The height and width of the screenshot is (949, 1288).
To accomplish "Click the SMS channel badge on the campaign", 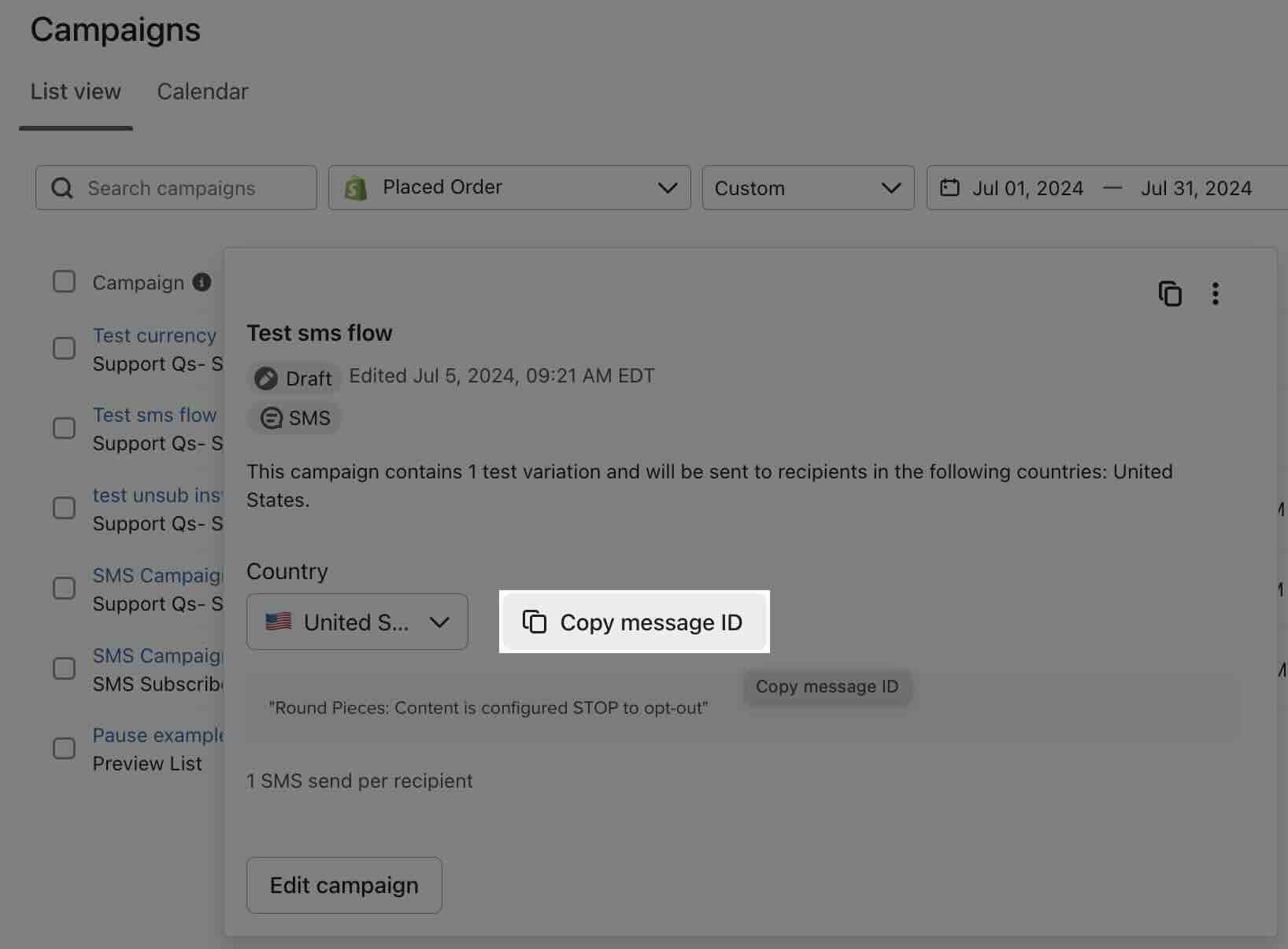I will pyautogui.click(x=294, y=418).
